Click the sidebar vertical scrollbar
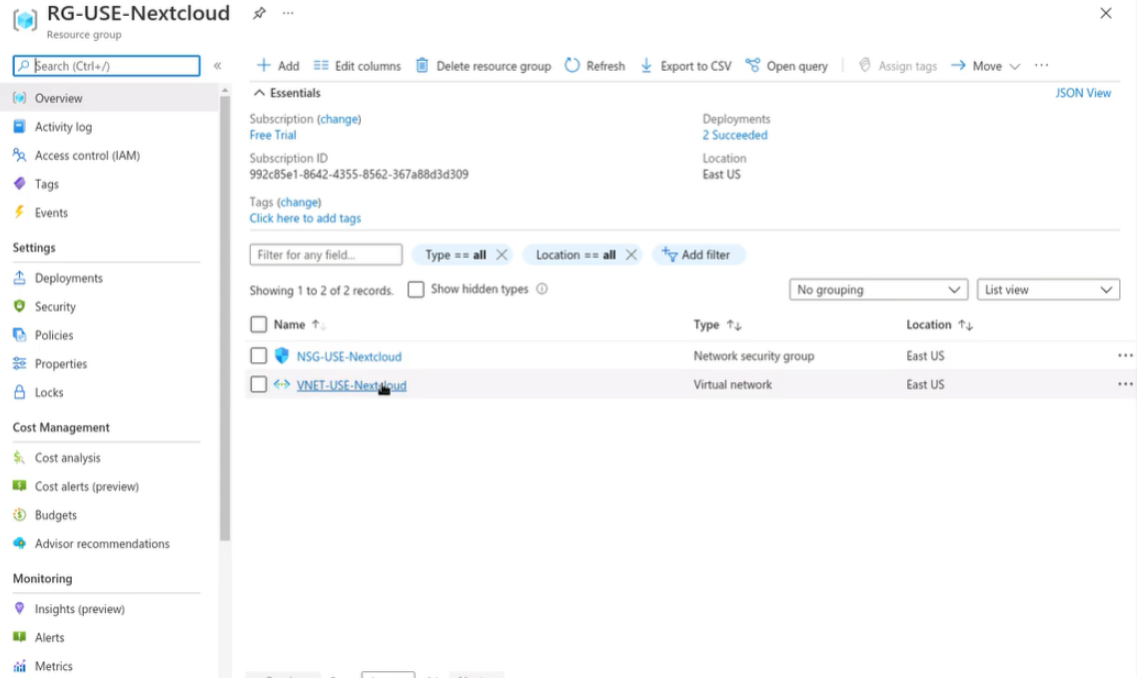 (225, 319)
